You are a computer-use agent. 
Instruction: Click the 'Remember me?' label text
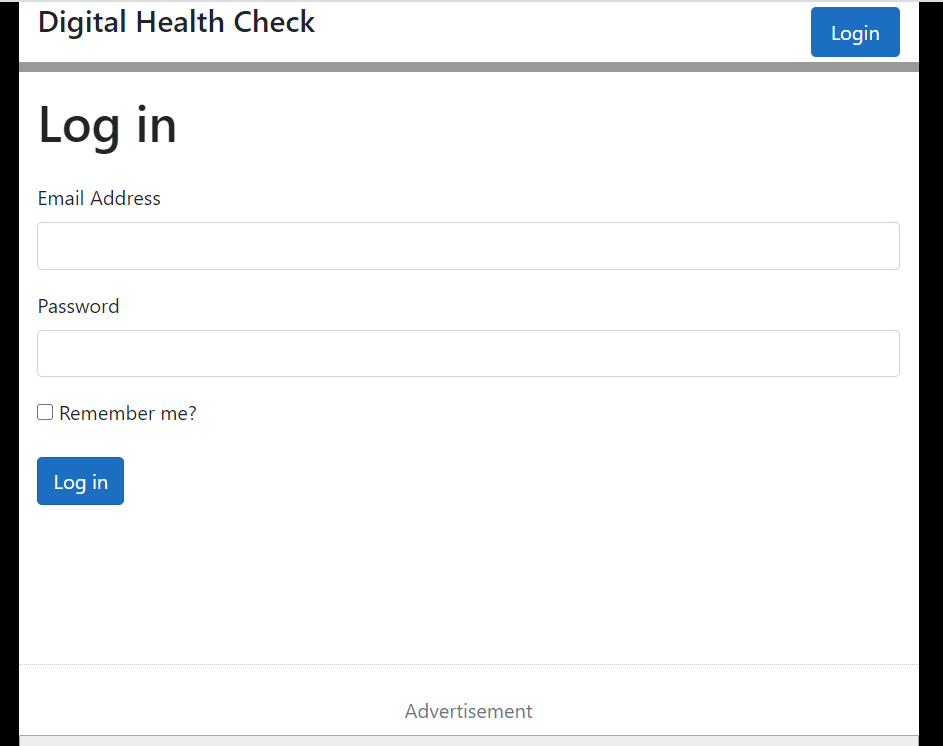coord(127,413)
